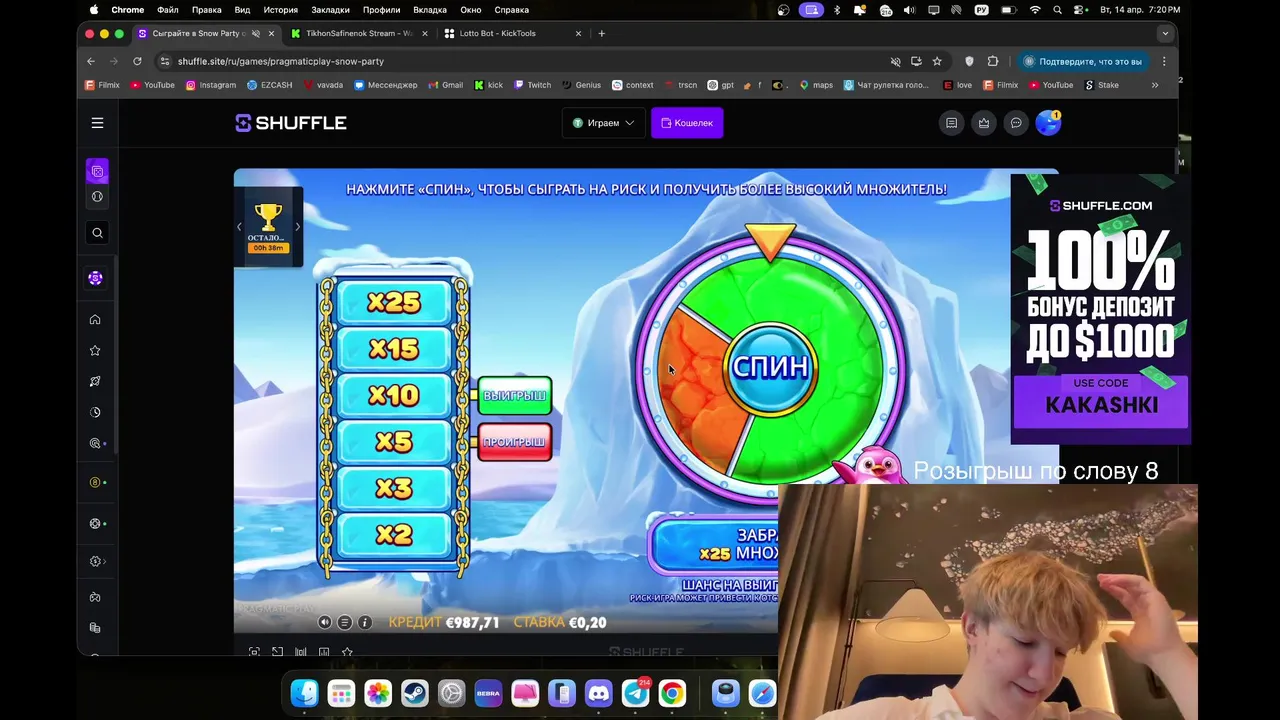Open the game info 'i' icon
The height and width of the screenshot is (720, 1280).
tap(365, 622)
